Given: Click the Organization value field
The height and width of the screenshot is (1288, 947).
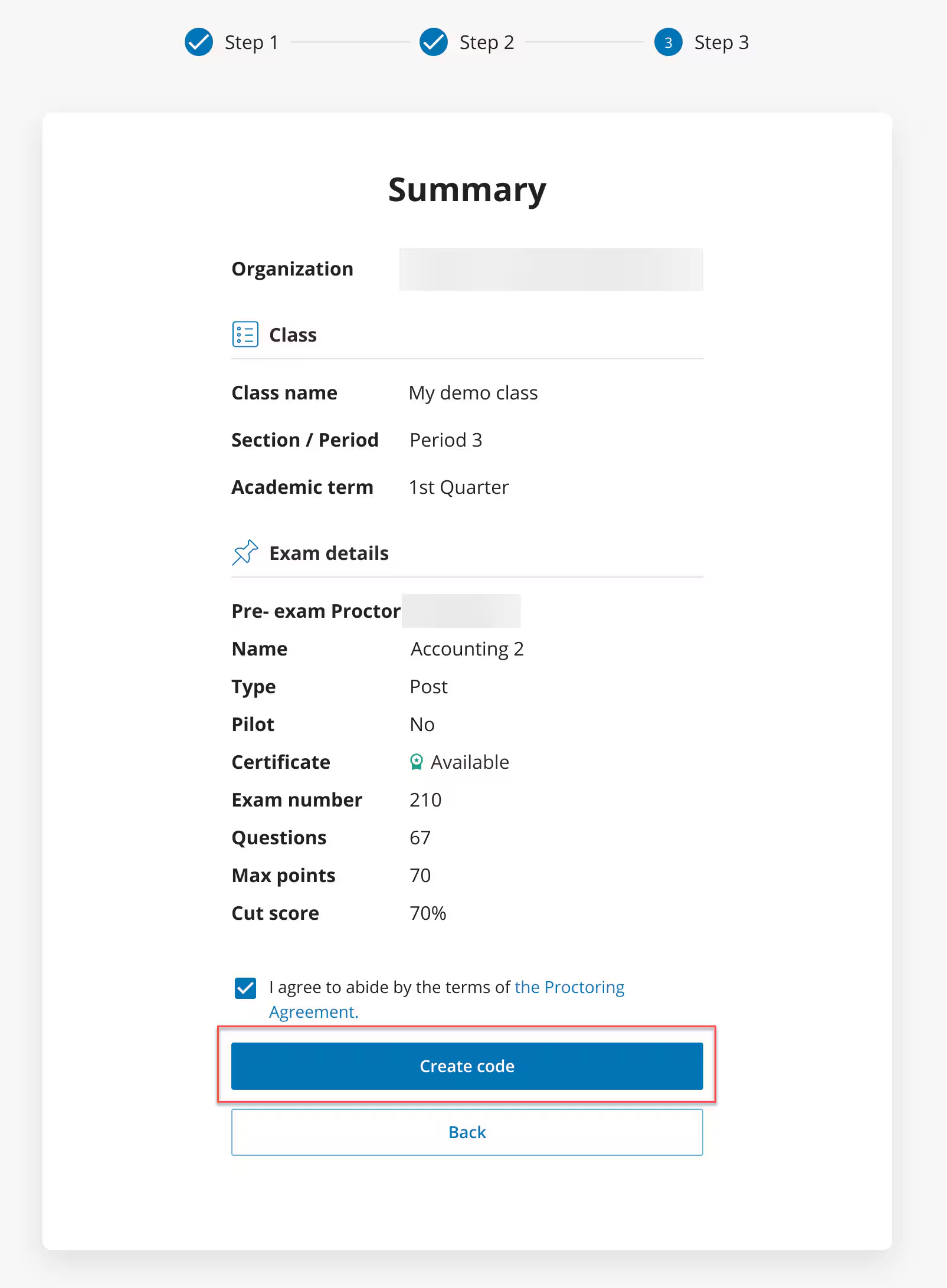Looking at the screenshot, I should (550, 269).
